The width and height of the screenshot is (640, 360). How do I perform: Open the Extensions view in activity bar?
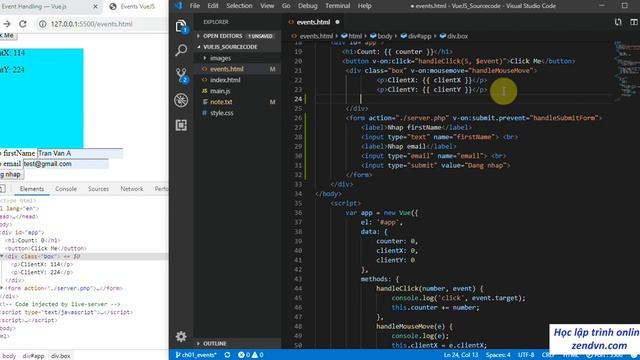coord(181,125)
